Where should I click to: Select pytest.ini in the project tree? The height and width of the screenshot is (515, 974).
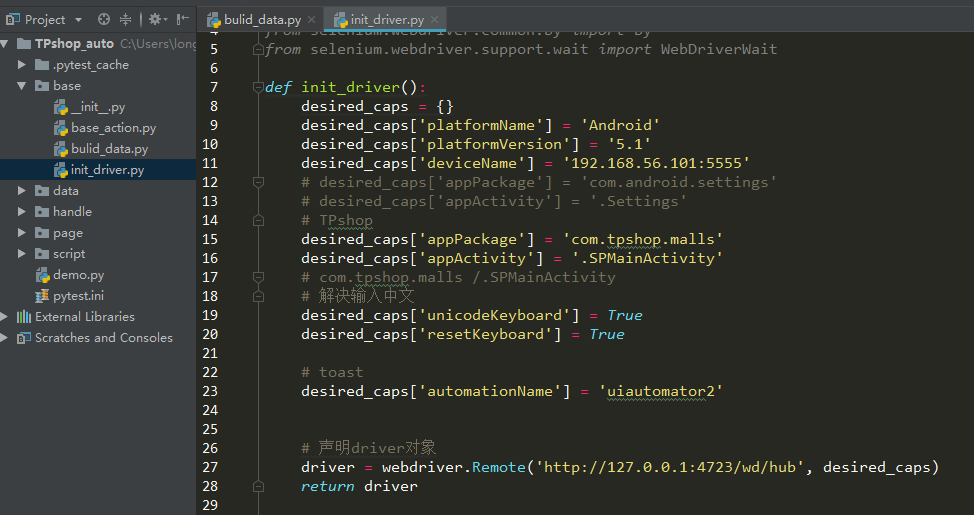click(78, 296)
